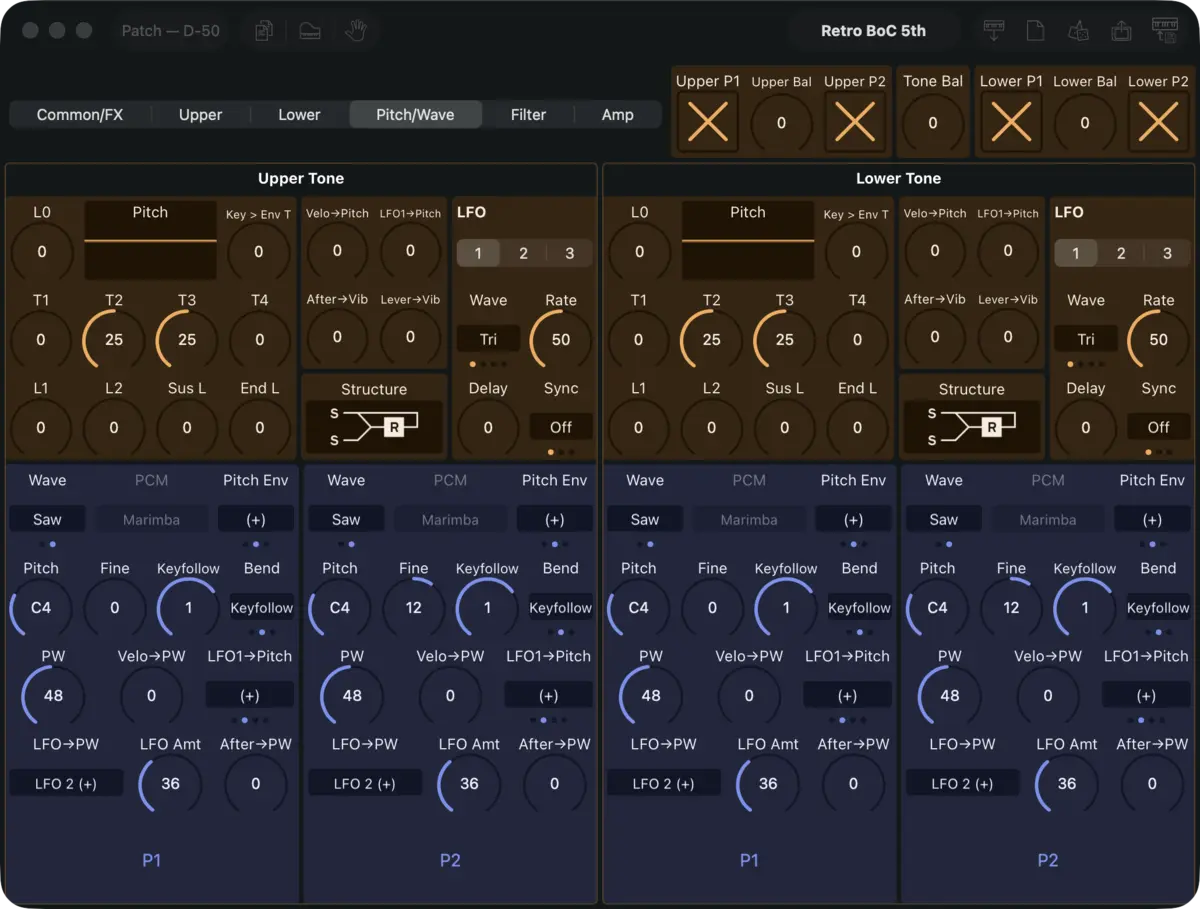The width and height of the screenshot is (1200, 909).
Task: Click the Lower Tone P2 Pitch Env (+) button
Action: [1152, 519]
